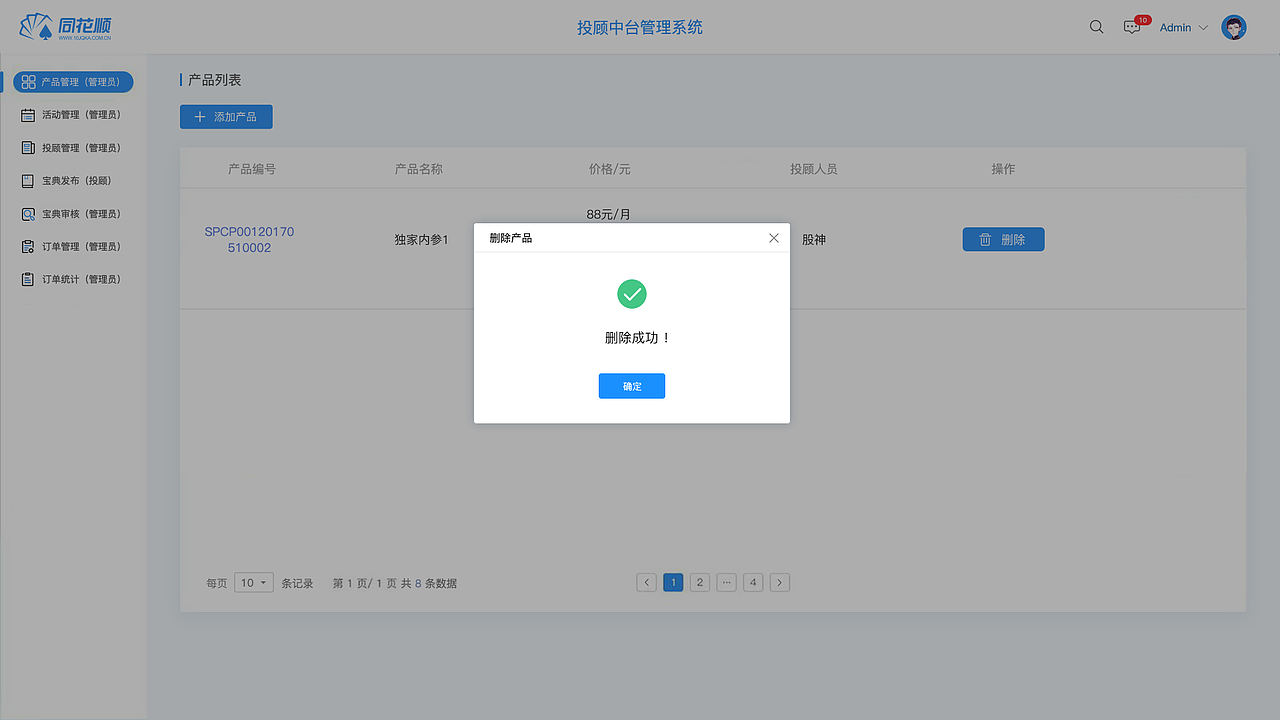The height and width of the screenshot is (720, 1280).
Task: Click the 投顾管理 news icon
Action: tap(27, 147)
